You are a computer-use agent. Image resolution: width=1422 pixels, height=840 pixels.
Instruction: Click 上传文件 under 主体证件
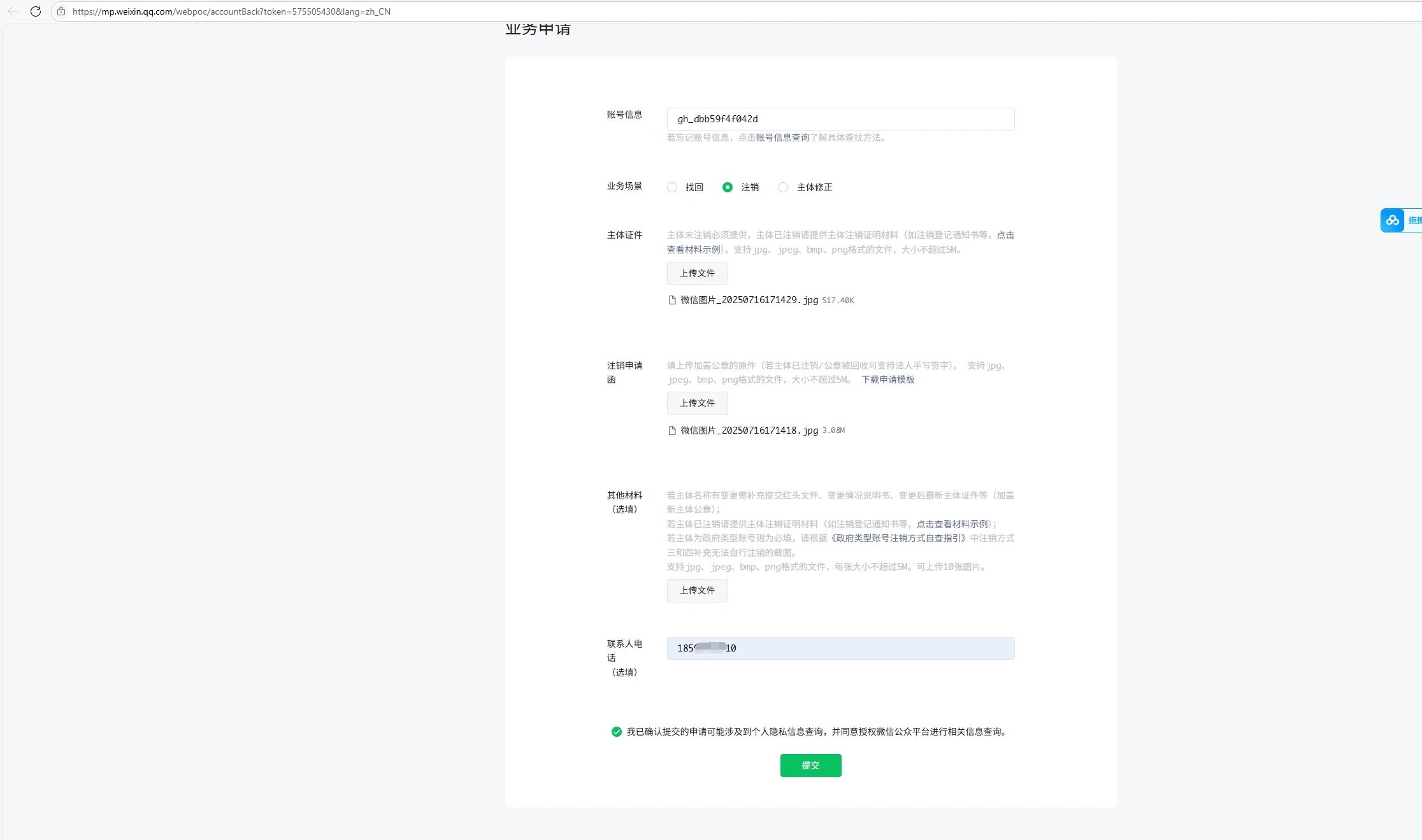click(697, 273)
